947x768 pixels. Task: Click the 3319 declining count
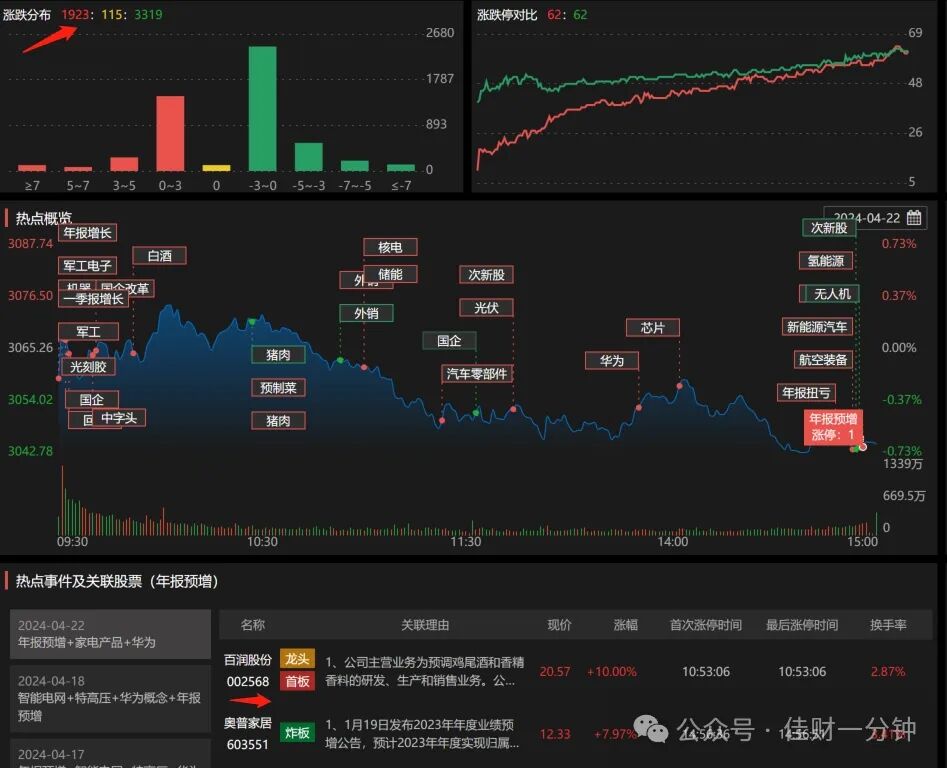coord(148,14)
